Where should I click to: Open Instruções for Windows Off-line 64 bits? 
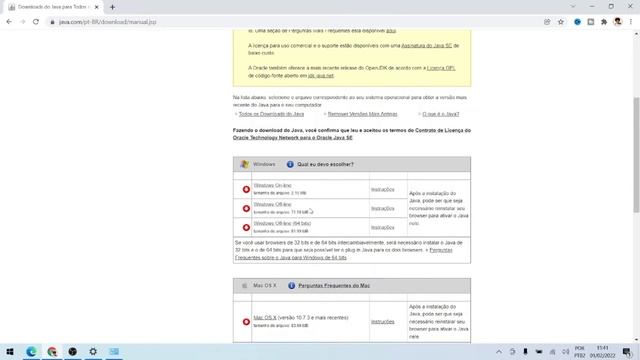click(382, 227)
